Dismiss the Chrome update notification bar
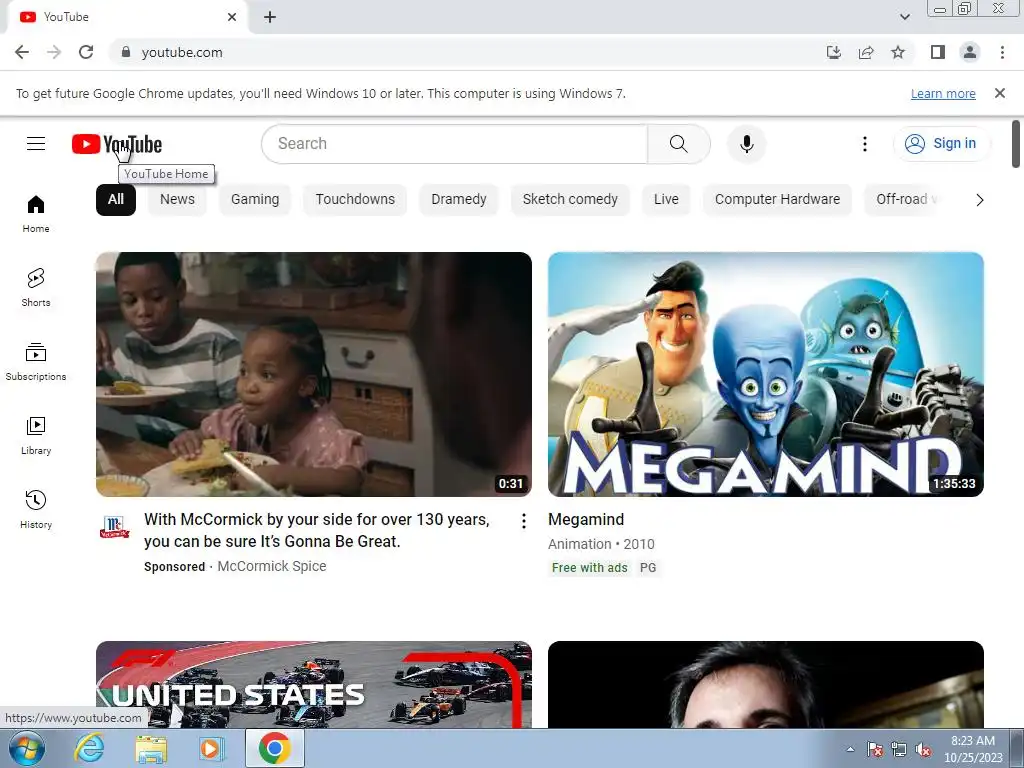Viewport: 1024px width, 768px height. (999, 93)
